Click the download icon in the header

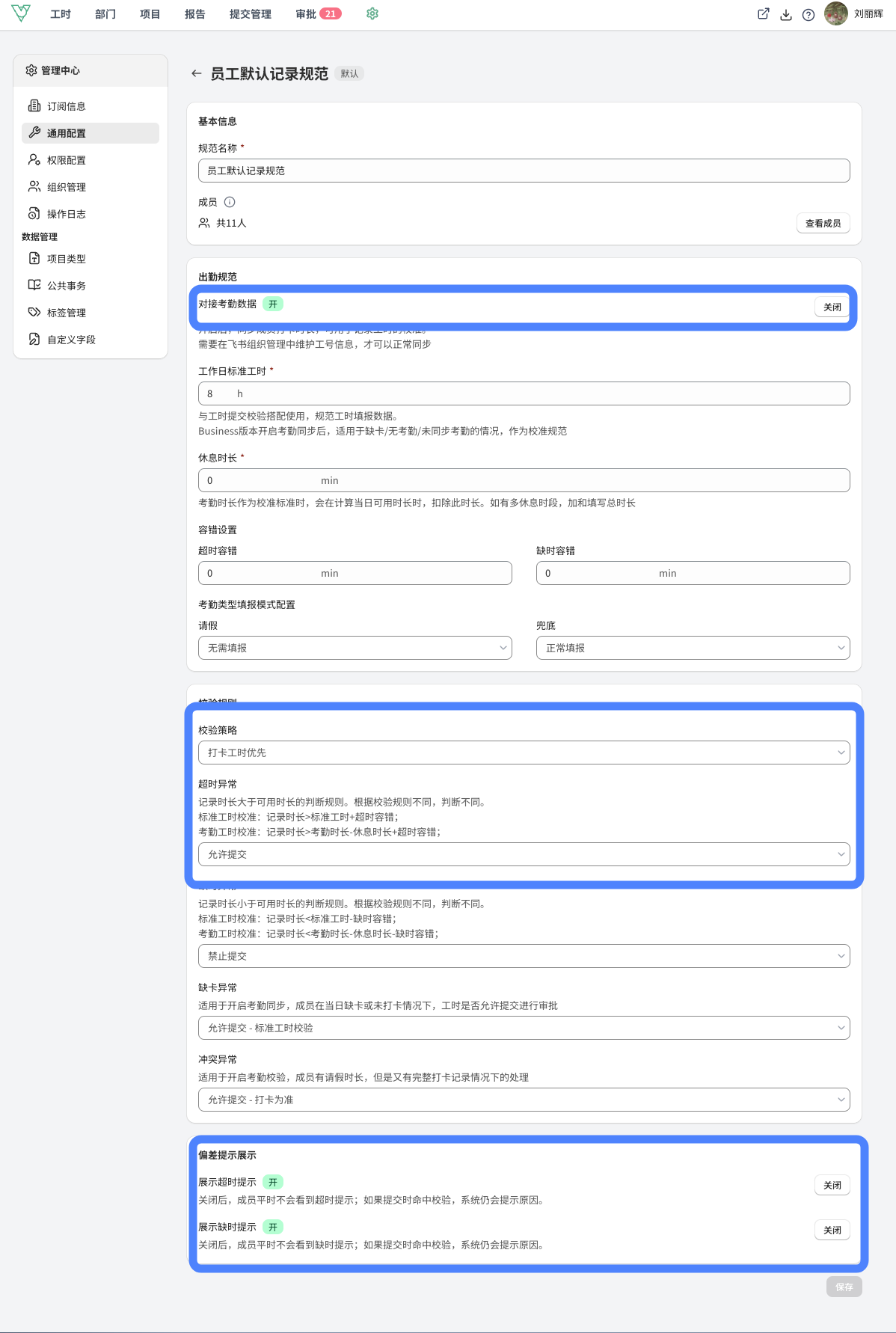pyautogui.click(x=786, y=14)
